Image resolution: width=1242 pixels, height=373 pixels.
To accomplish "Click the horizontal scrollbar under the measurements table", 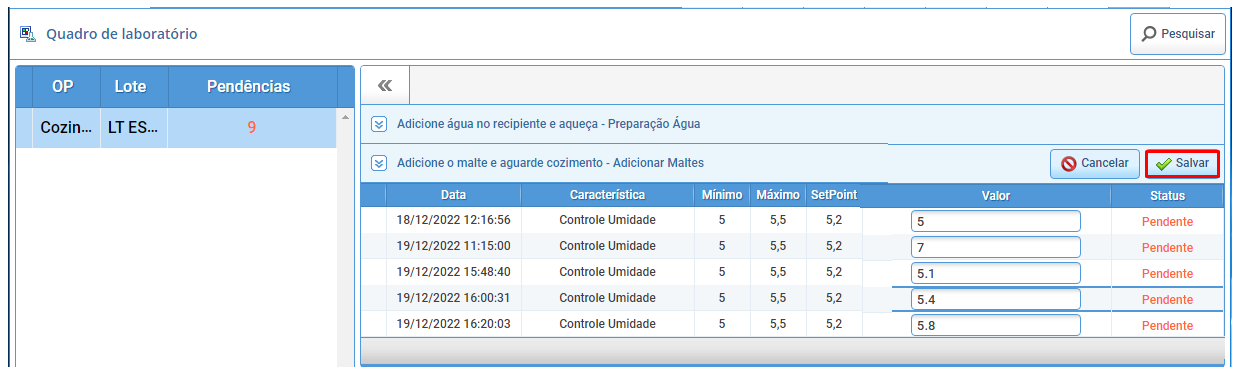I will (x=791, y=350).
